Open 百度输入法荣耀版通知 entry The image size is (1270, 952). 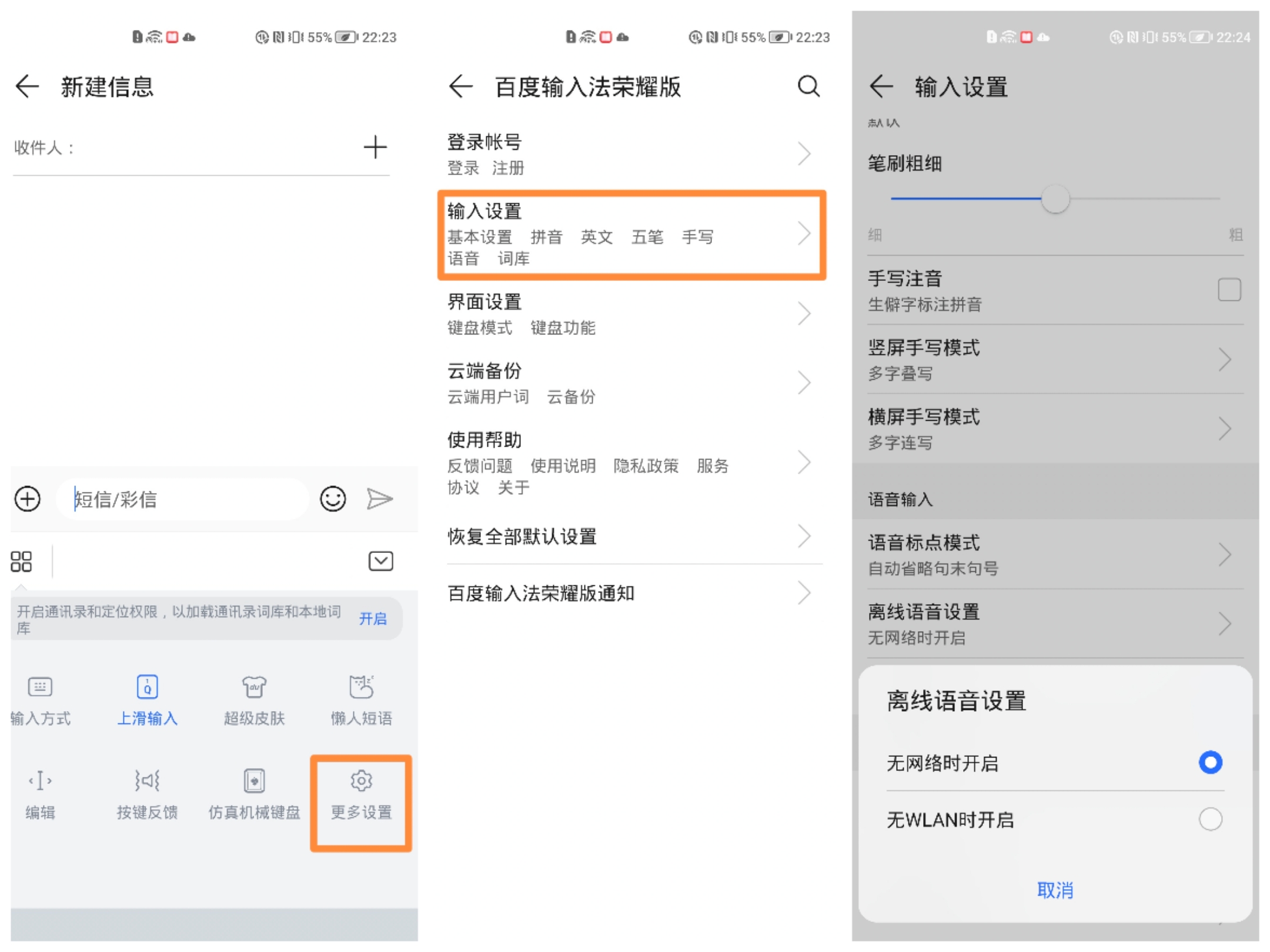click(x=632, y=593)
